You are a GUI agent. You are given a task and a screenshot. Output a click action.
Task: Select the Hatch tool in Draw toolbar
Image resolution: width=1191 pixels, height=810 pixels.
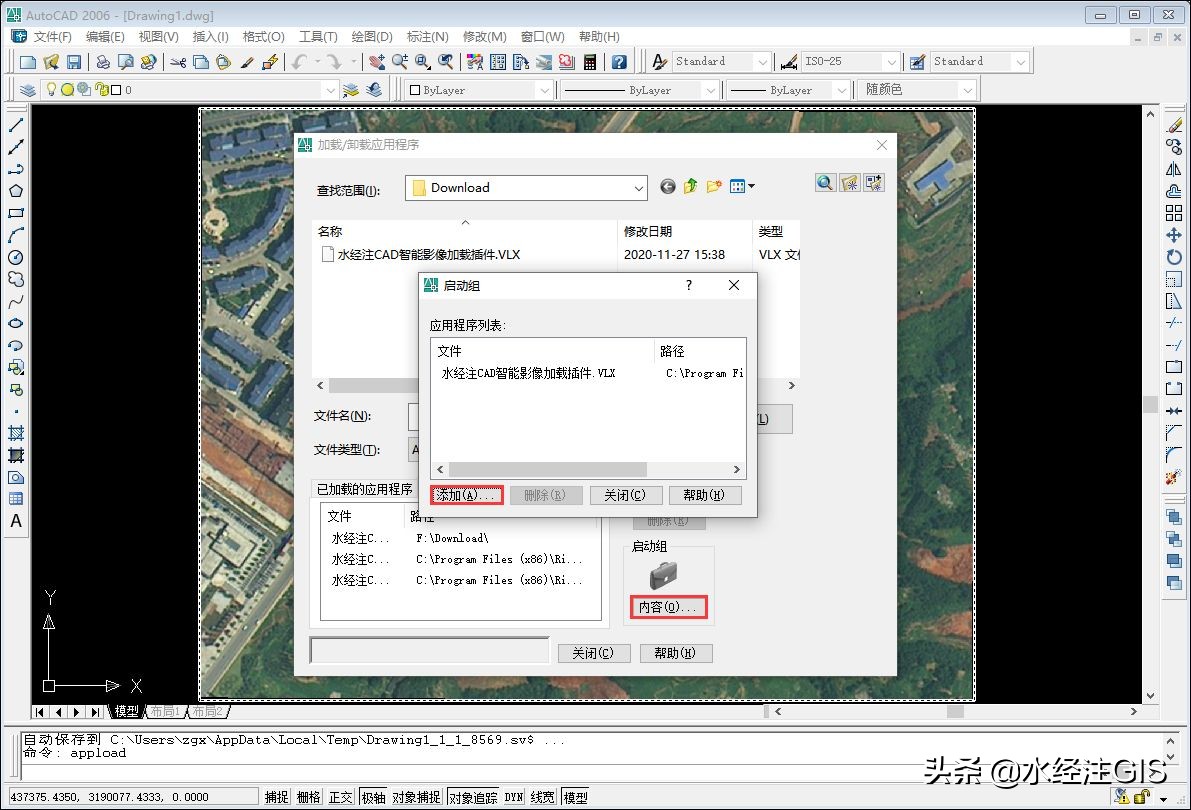tap(16, 433)
